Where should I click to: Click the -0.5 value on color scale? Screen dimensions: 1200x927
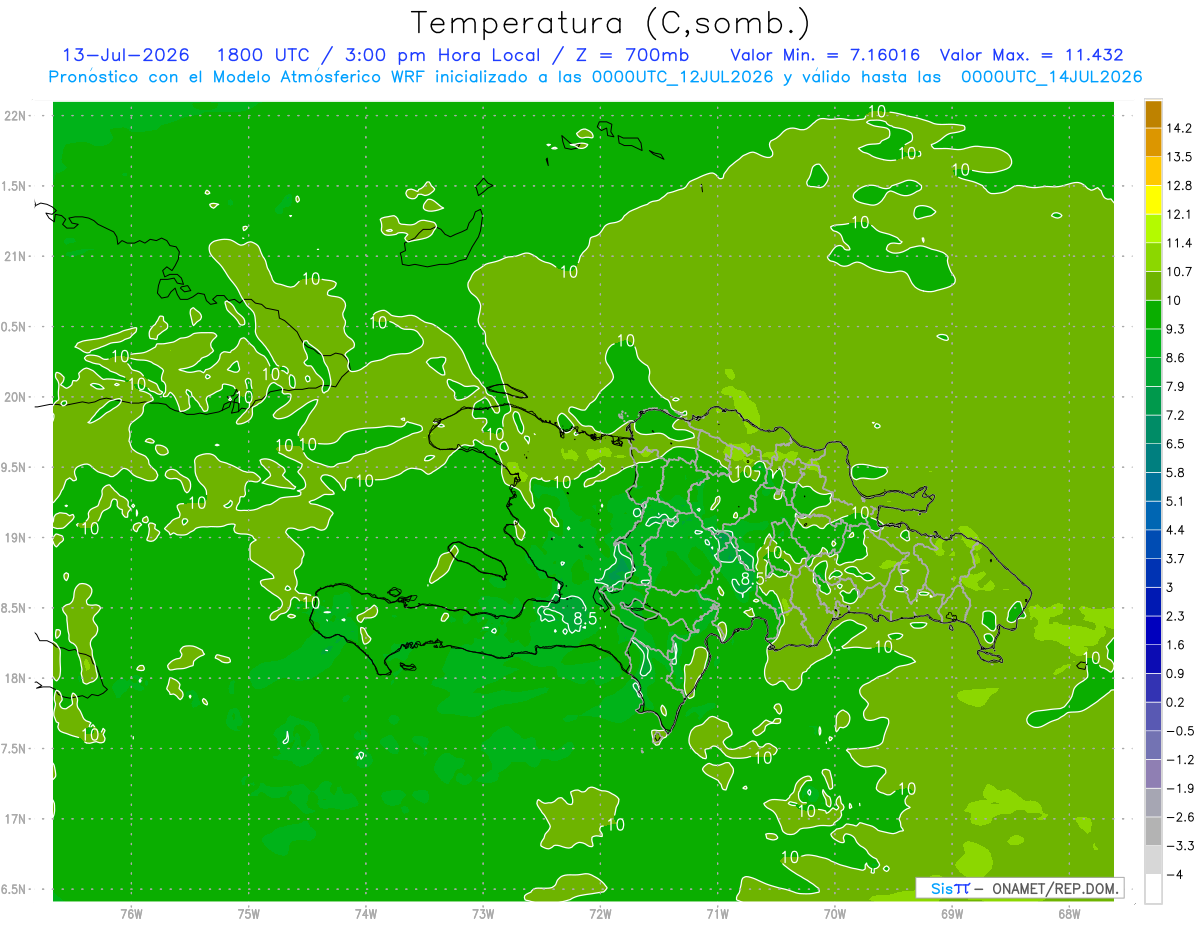click(1178, 731)
